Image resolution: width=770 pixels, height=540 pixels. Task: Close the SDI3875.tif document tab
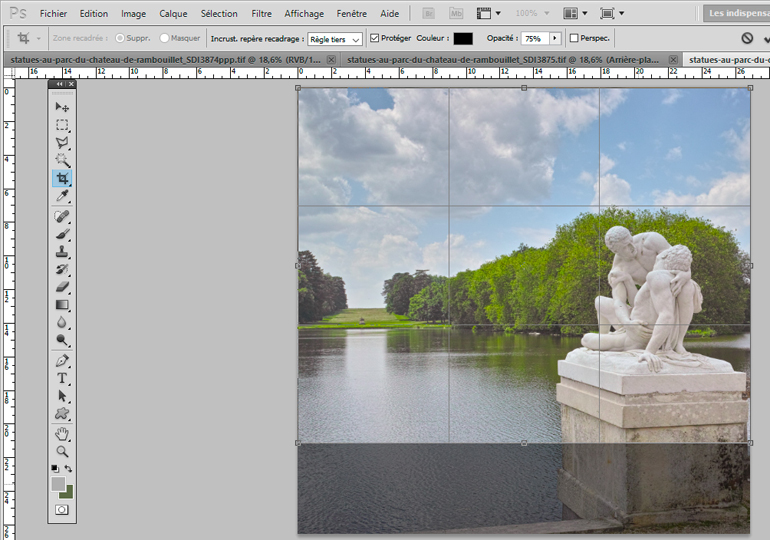(x=673, y=59)
